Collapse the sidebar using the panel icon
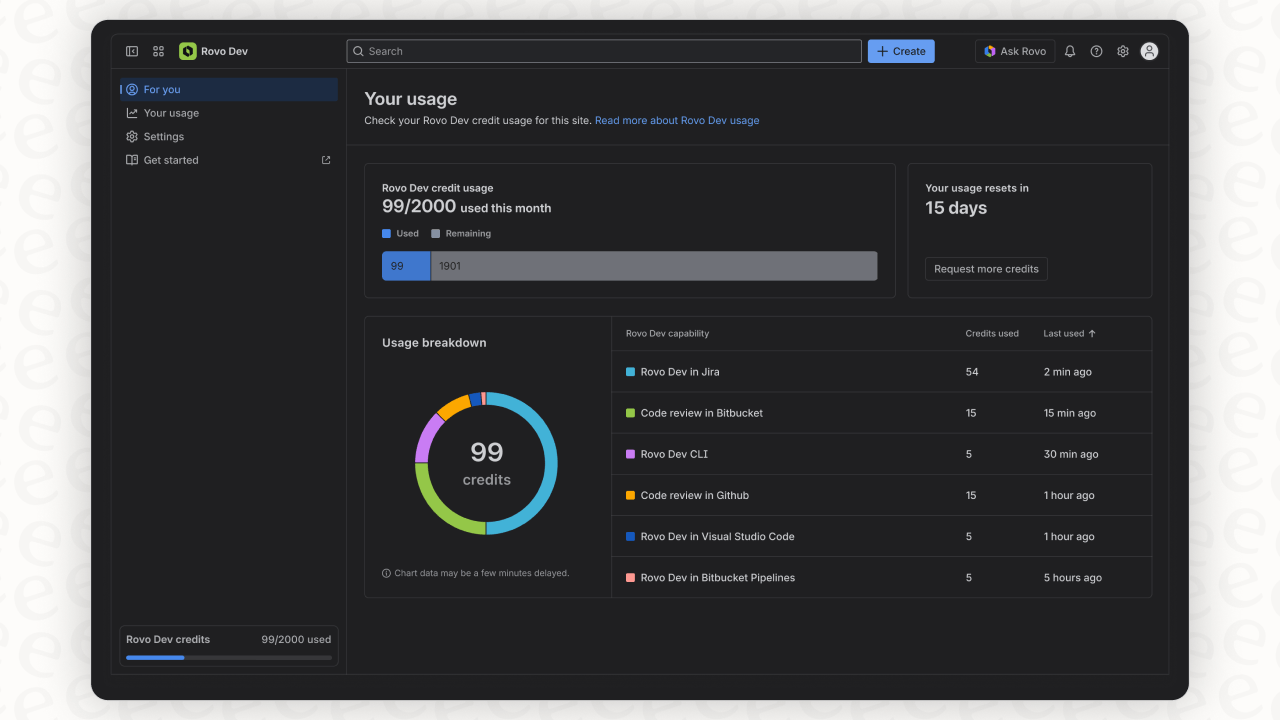 [x=132, y=51]
